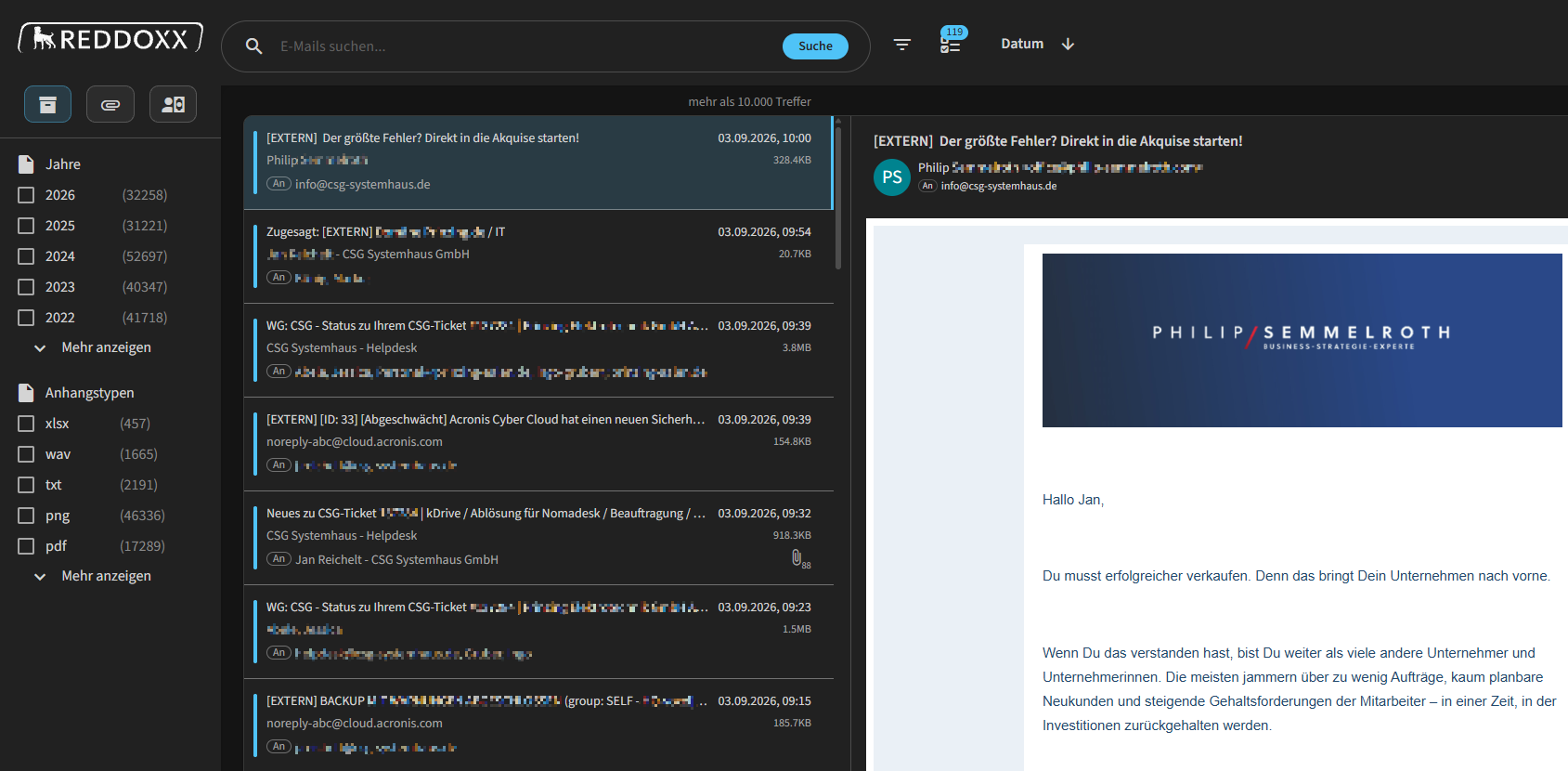1568x771 pixels.
Task: Select the archive box view button
Action: 47,104
